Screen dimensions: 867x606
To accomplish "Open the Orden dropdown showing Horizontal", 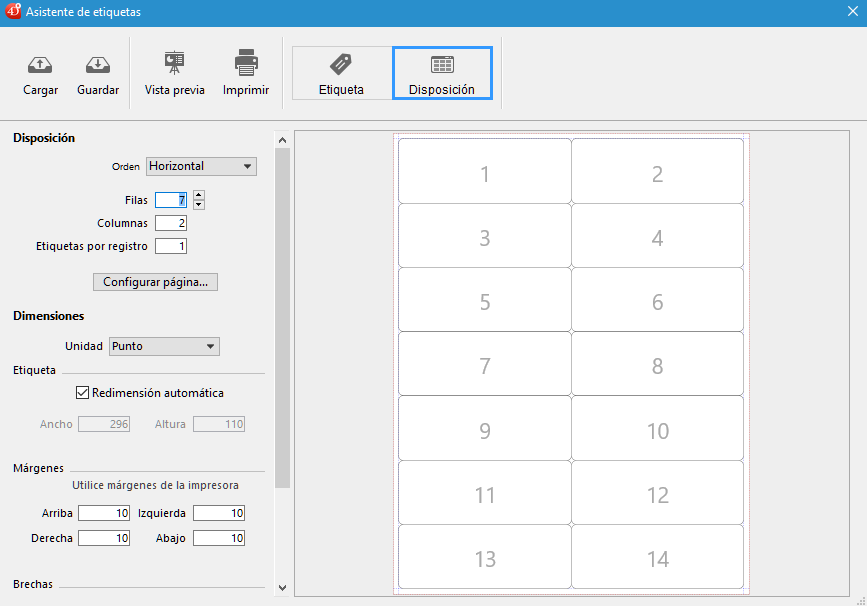I will point(201,166).
